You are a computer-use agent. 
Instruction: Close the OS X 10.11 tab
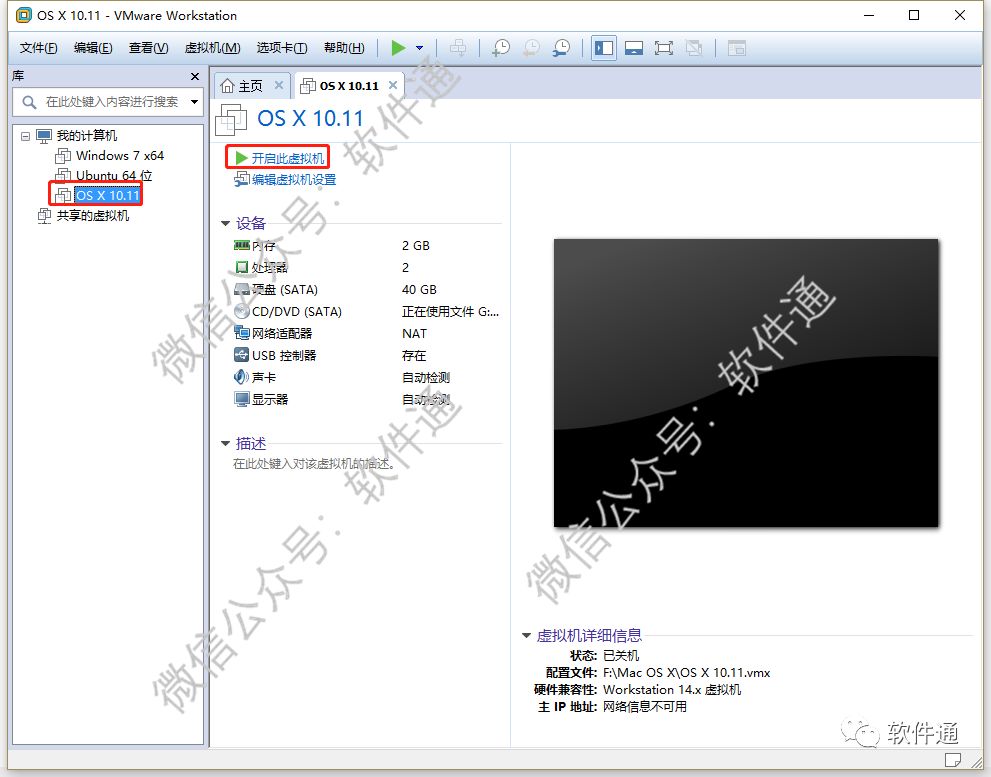click(393, 85)
